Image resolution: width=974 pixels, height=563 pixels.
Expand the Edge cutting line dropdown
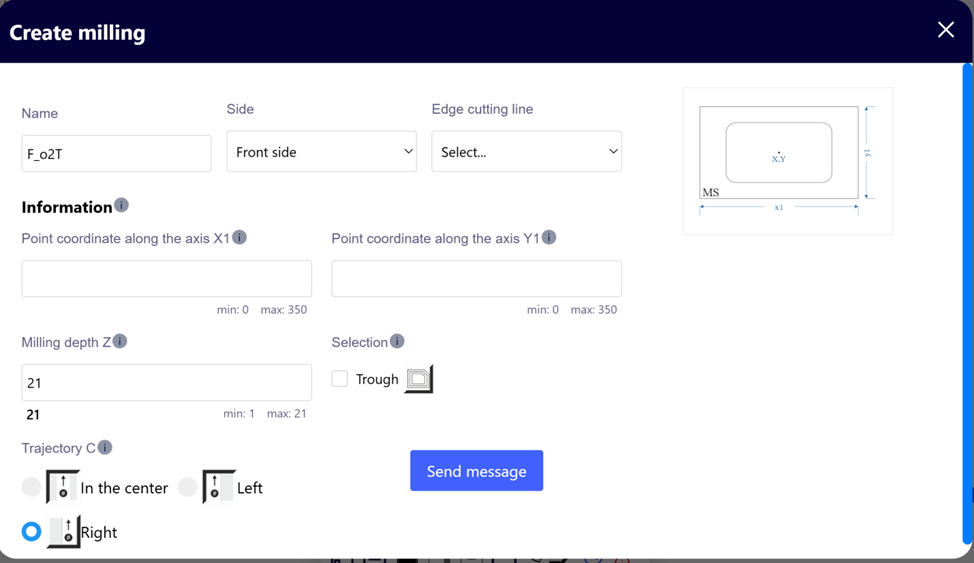[x=526, y=152]
